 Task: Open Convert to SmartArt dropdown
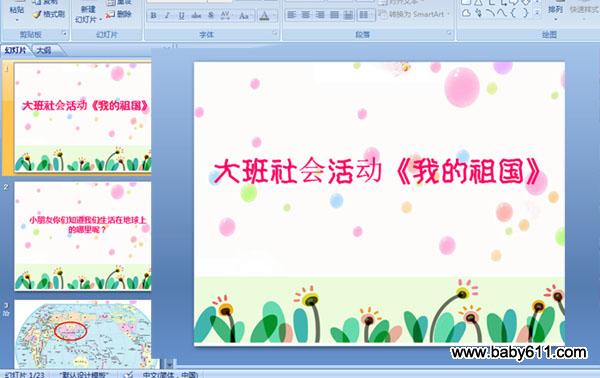point(415,15)
